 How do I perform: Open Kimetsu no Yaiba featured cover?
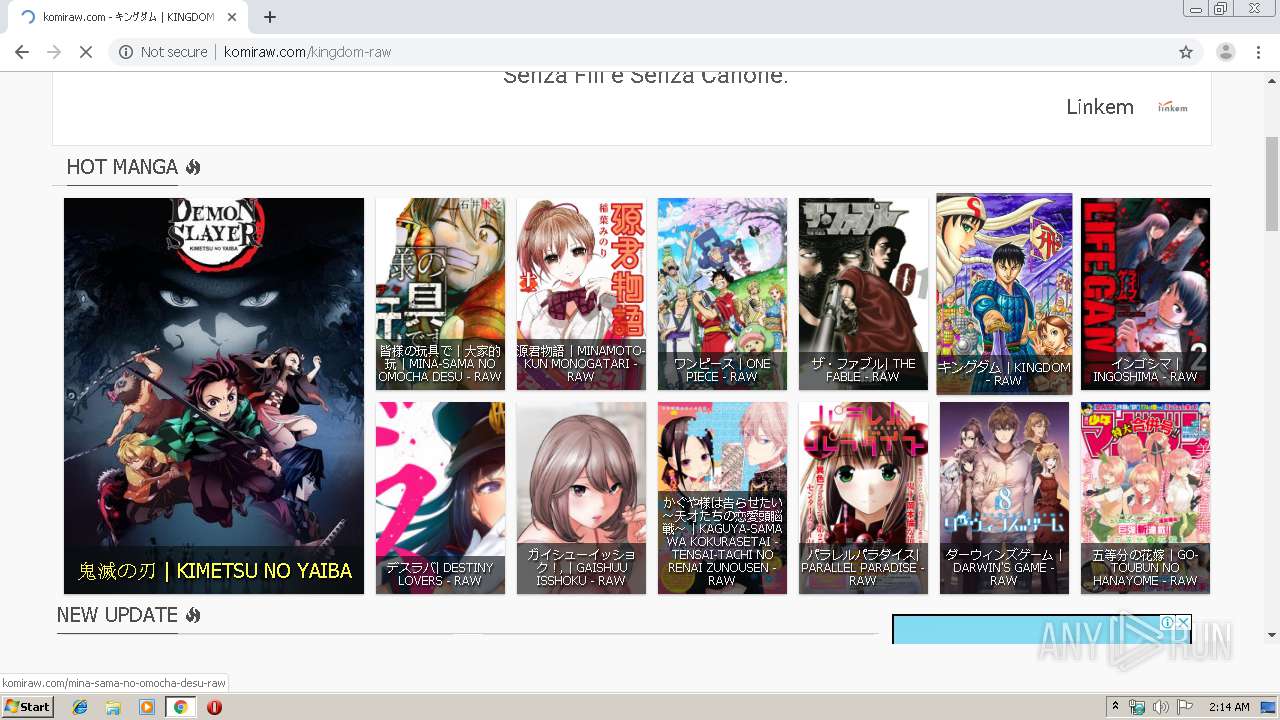tap(214, 396)
